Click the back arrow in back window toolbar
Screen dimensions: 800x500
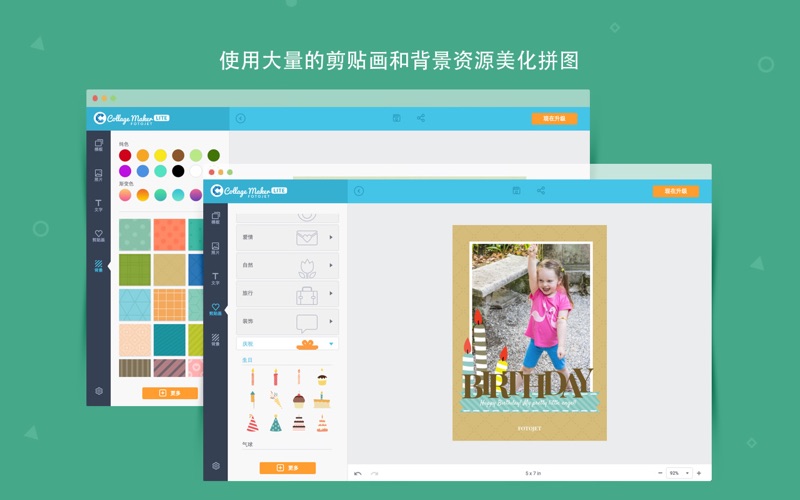[240, 118]
